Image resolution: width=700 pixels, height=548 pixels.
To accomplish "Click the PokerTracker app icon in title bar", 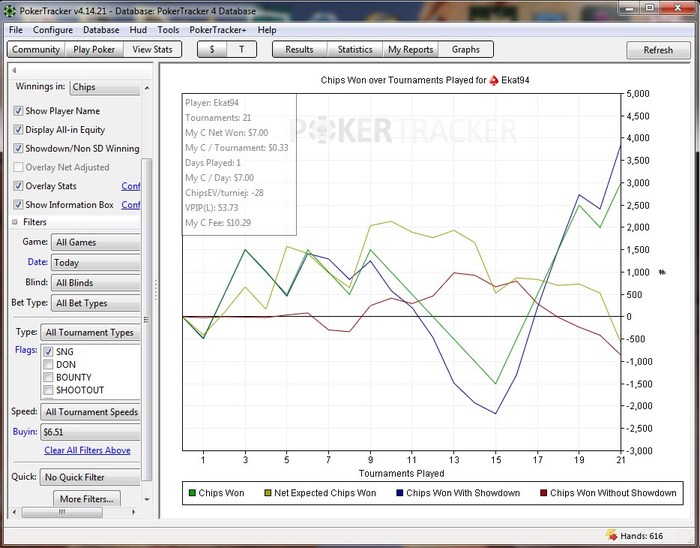I will (x=9, y=10).
